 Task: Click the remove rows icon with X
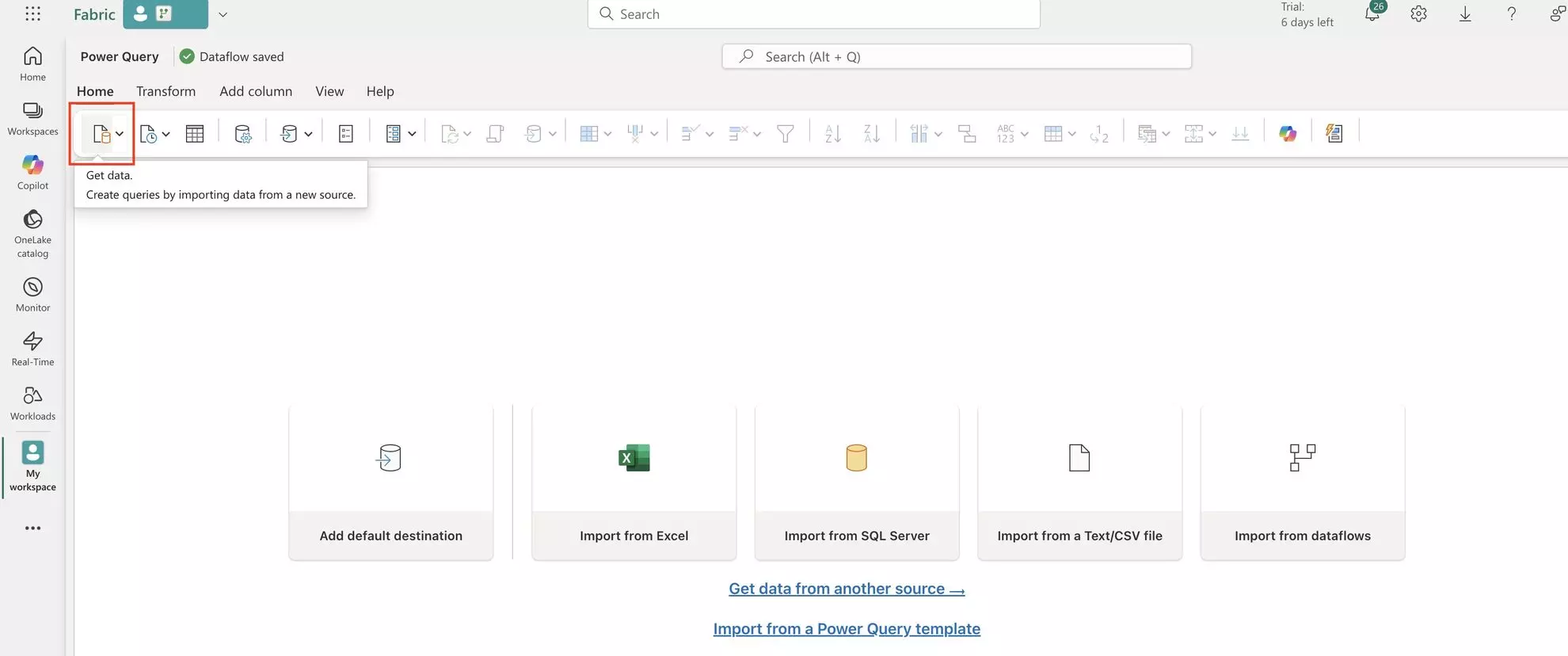click(x=737, y=134)
